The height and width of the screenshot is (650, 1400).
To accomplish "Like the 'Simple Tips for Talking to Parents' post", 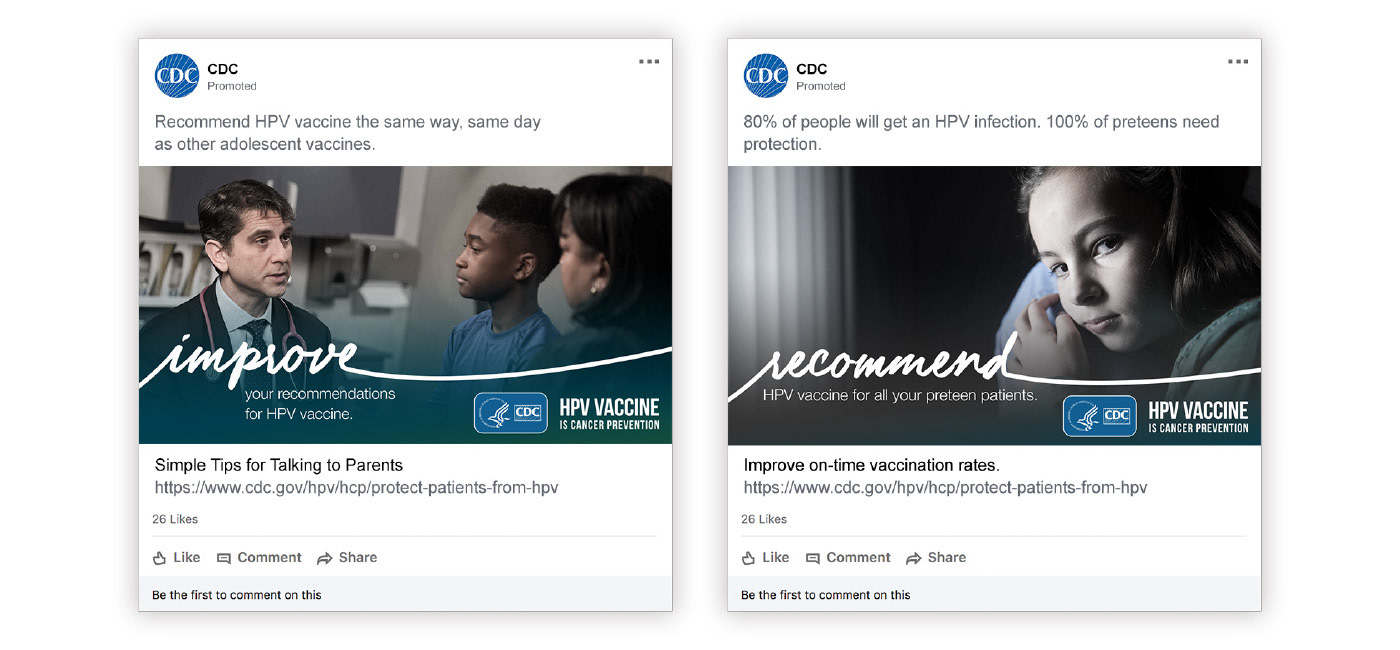I will tap(176, 558).
